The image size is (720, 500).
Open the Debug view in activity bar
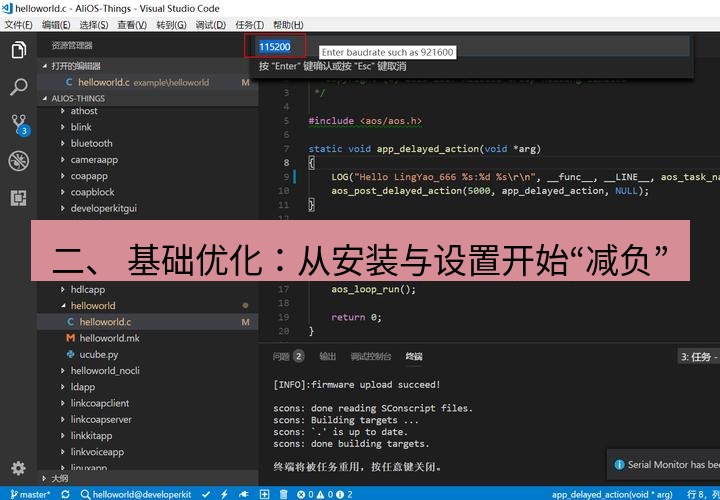pyautogui.click(x=18, y=161)
